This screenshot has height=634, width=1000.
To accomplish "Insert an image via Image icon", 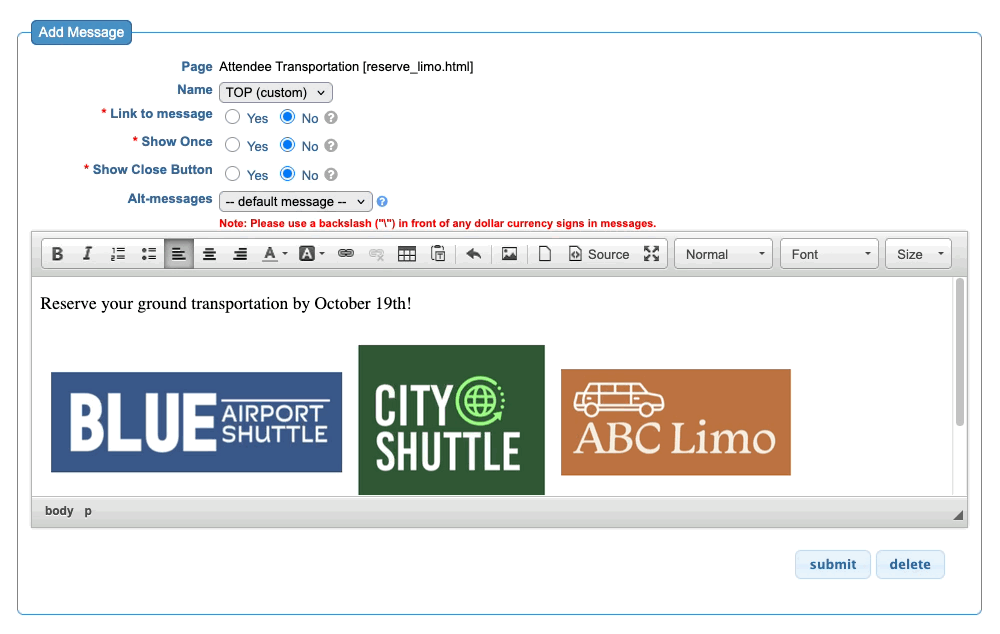I will pyautogui.click(x=509, y=254).
